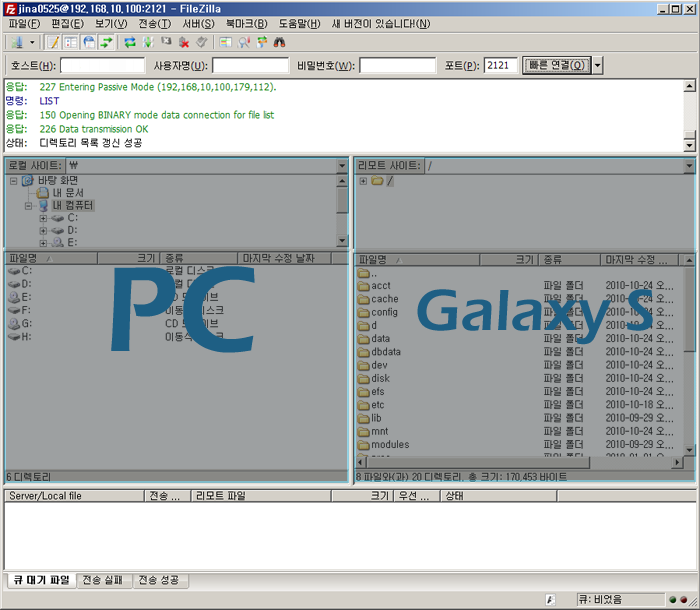Click the cancel current operation icon
This screenshot has width=700, height=610.
166,42
